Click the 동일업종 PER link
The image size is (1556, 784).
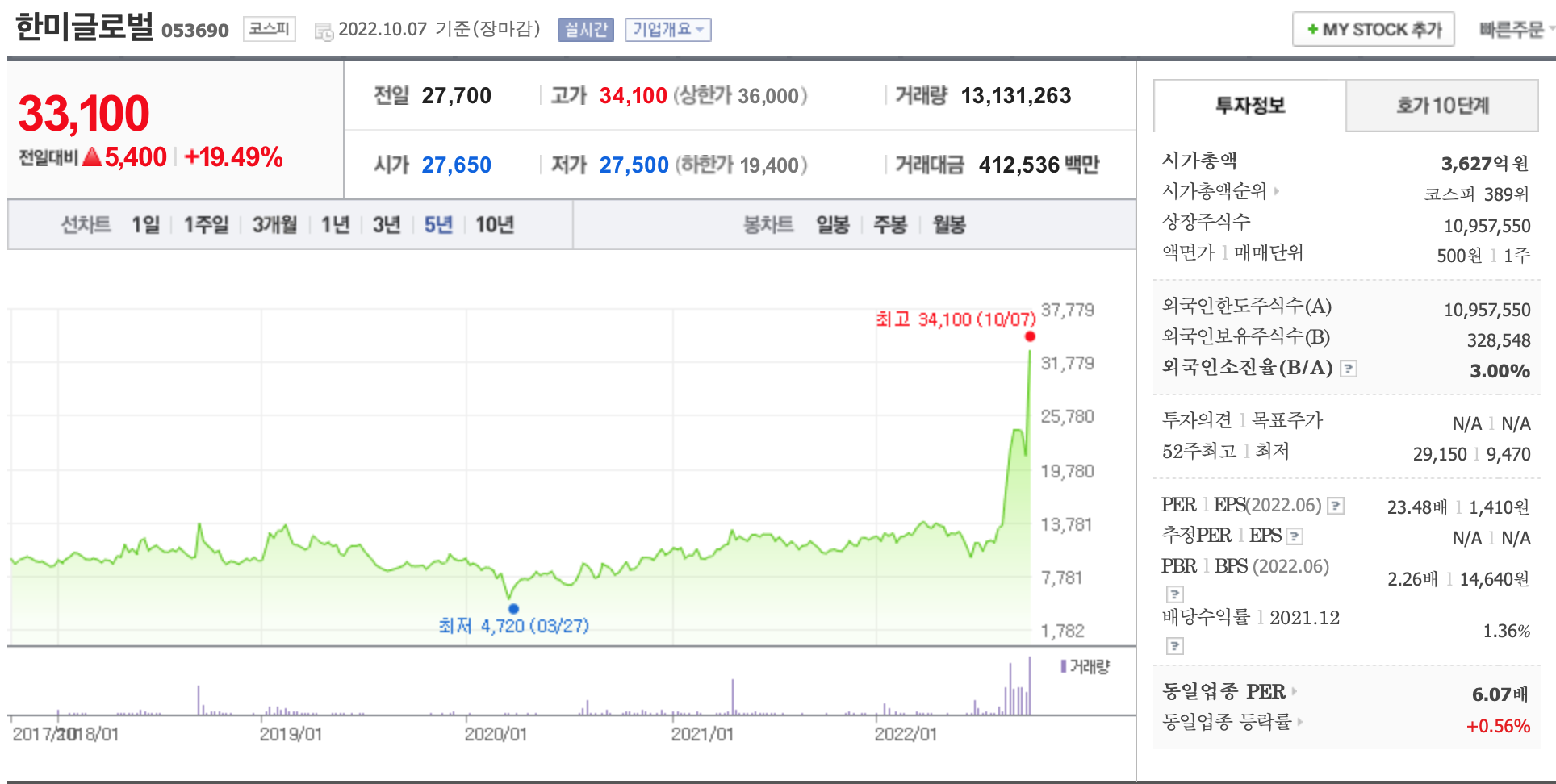click(1223, 691)
